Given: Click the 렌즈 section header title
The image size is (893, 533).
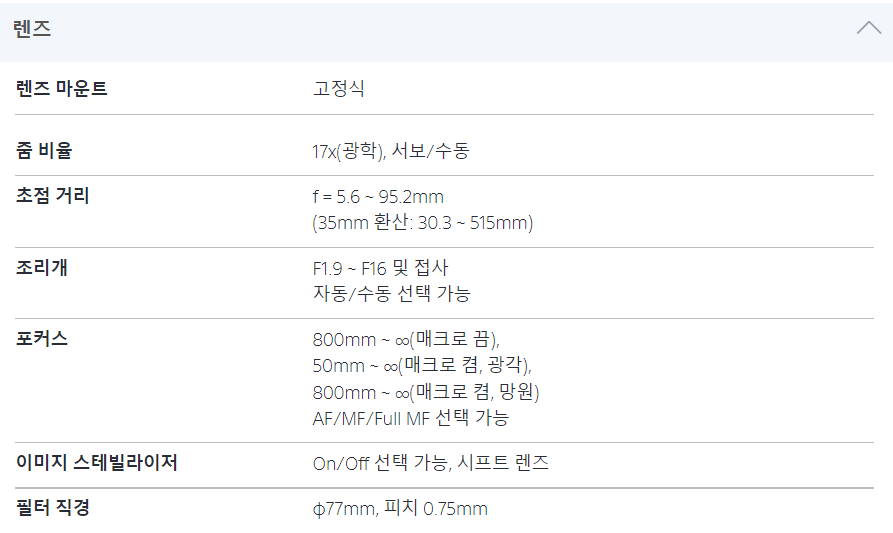Looking at the screenshot, I should click(x=33, y=29).
